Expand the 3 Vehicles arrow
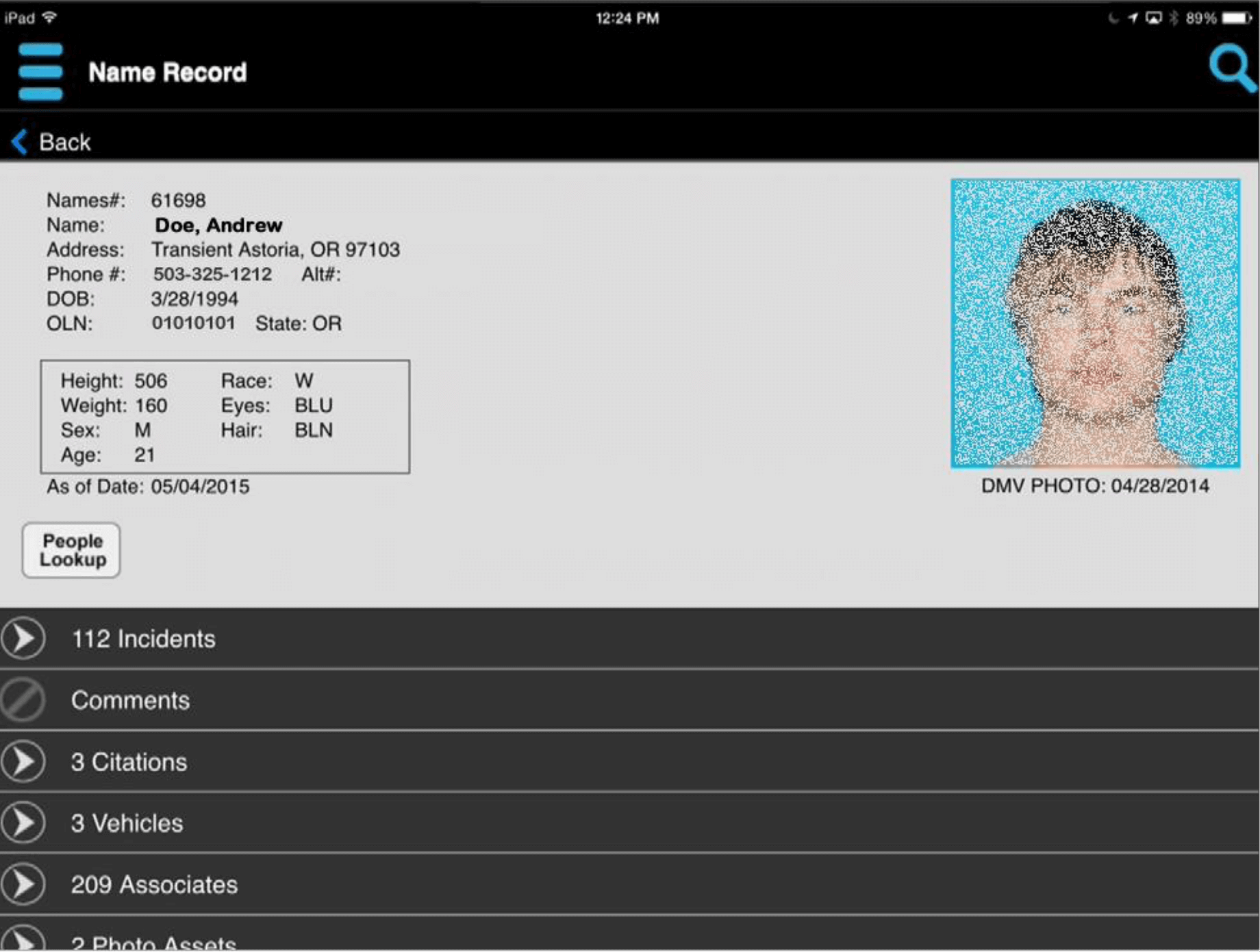 23,823
